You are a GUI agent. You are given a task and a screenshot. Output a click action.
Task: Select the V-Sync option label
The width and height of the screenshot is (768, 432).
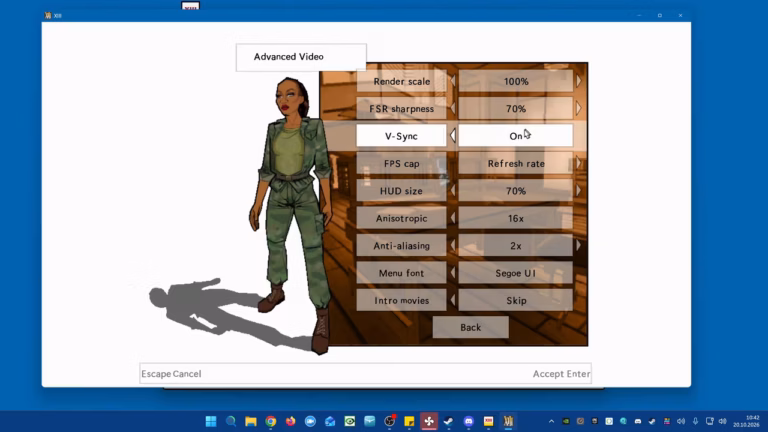[402, 136]
